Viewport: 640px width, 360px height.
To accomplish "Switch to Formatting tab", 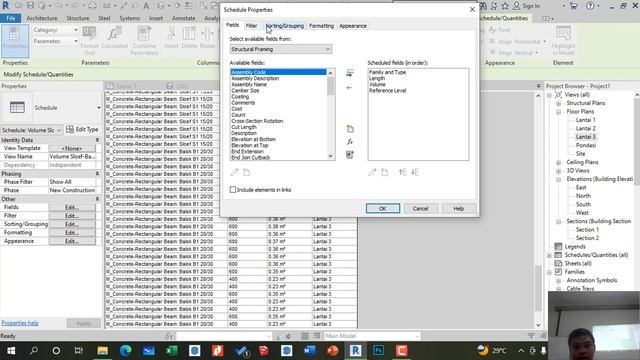I will click(x=321, y=26).
